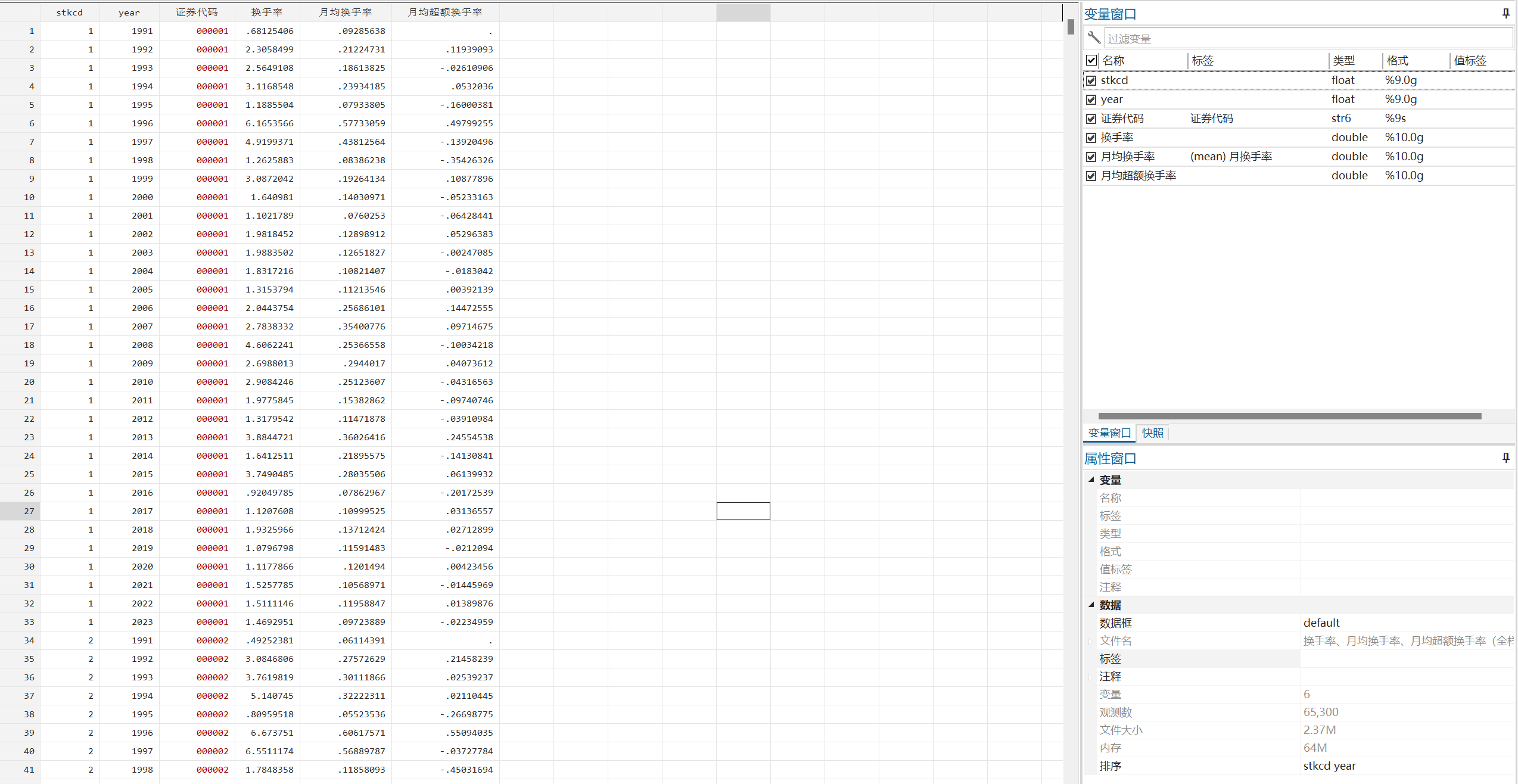Pin the 属性窗口 panel with pushpin
Image resolution: width=1518 pixels, height=784 pixels.
1505,458
